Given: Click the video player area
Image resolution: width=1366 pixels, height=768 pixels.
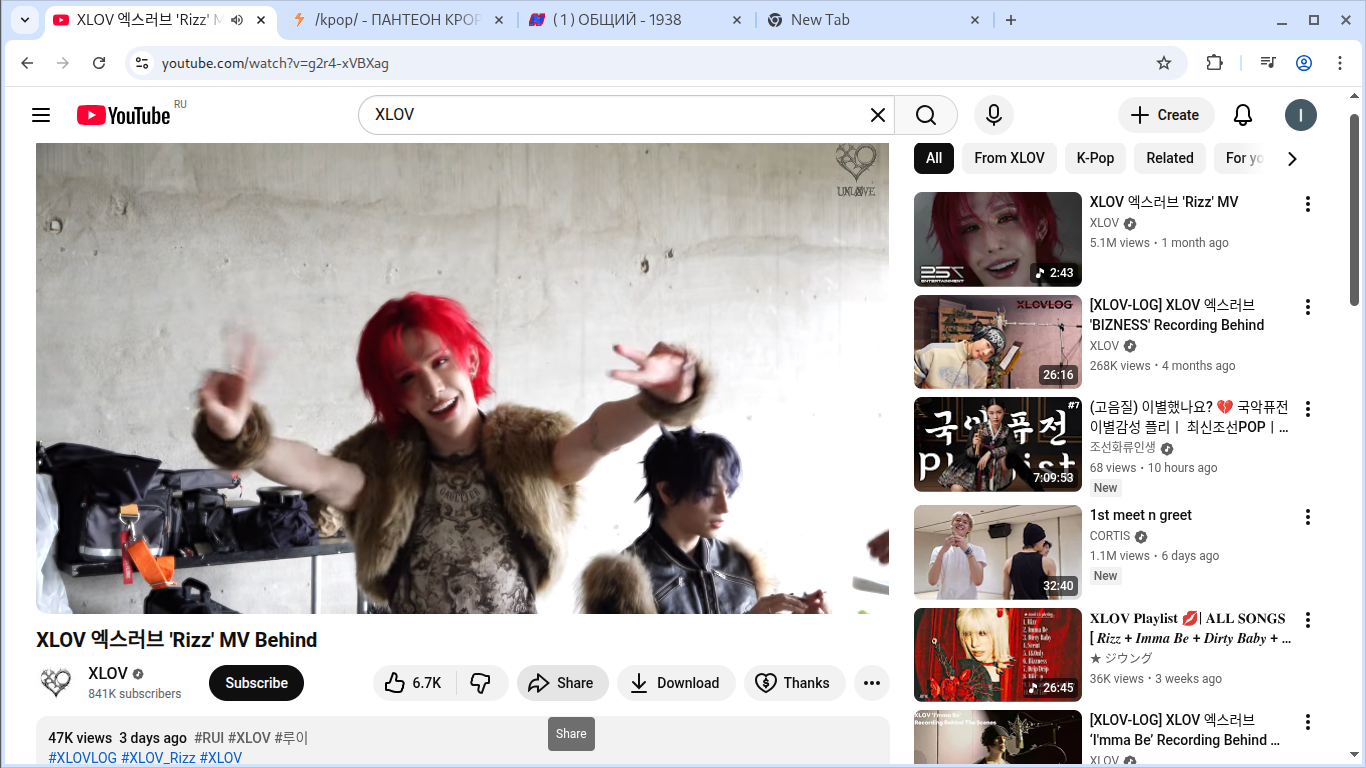Looking at the screenshot, I should coord(462,378).
